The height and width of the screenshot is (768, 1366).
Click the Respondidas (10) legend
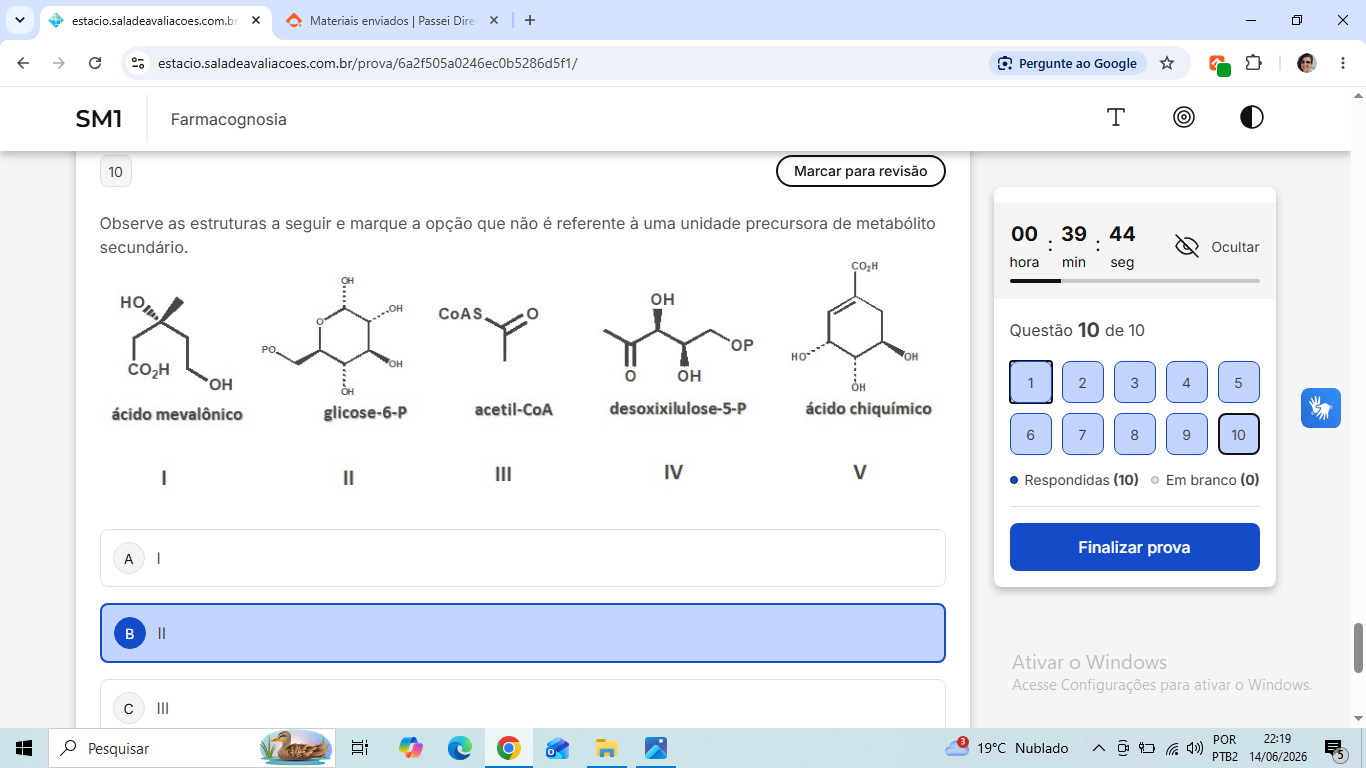1075,480
